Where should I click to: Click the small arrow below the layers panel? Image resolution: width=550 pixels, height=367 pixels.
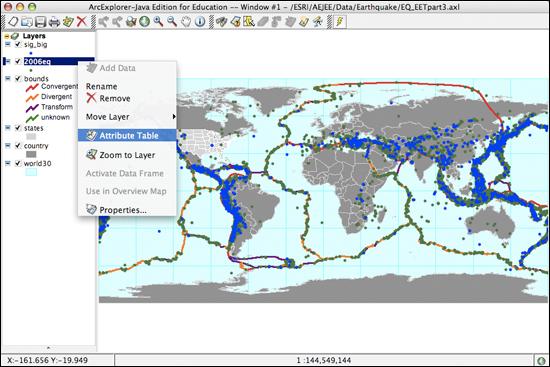click(48, 348)
